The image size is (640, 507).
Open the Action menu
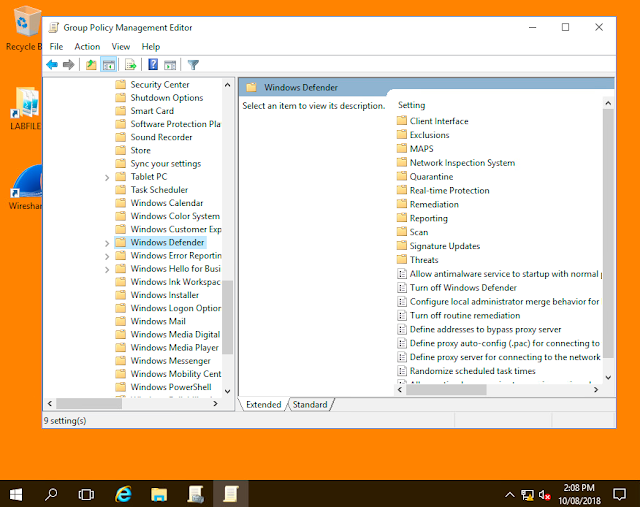click(87, 47)
